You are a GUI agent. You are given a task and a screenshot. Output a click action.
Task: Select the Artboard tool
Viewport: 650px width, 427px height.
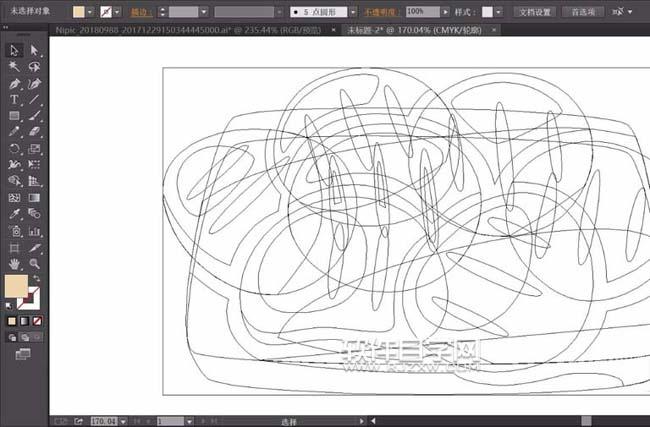coord(14,248)
